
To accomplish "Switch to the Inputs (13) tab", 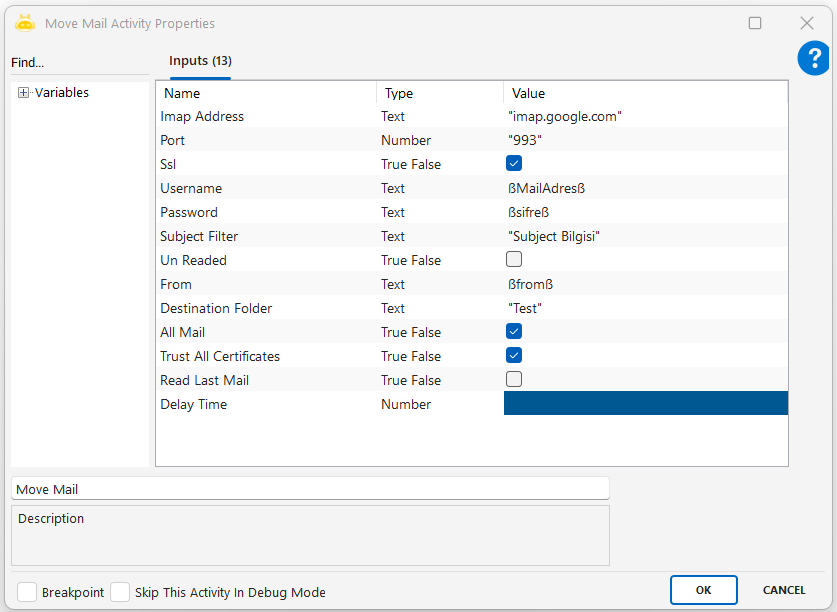I will [200, 61].
